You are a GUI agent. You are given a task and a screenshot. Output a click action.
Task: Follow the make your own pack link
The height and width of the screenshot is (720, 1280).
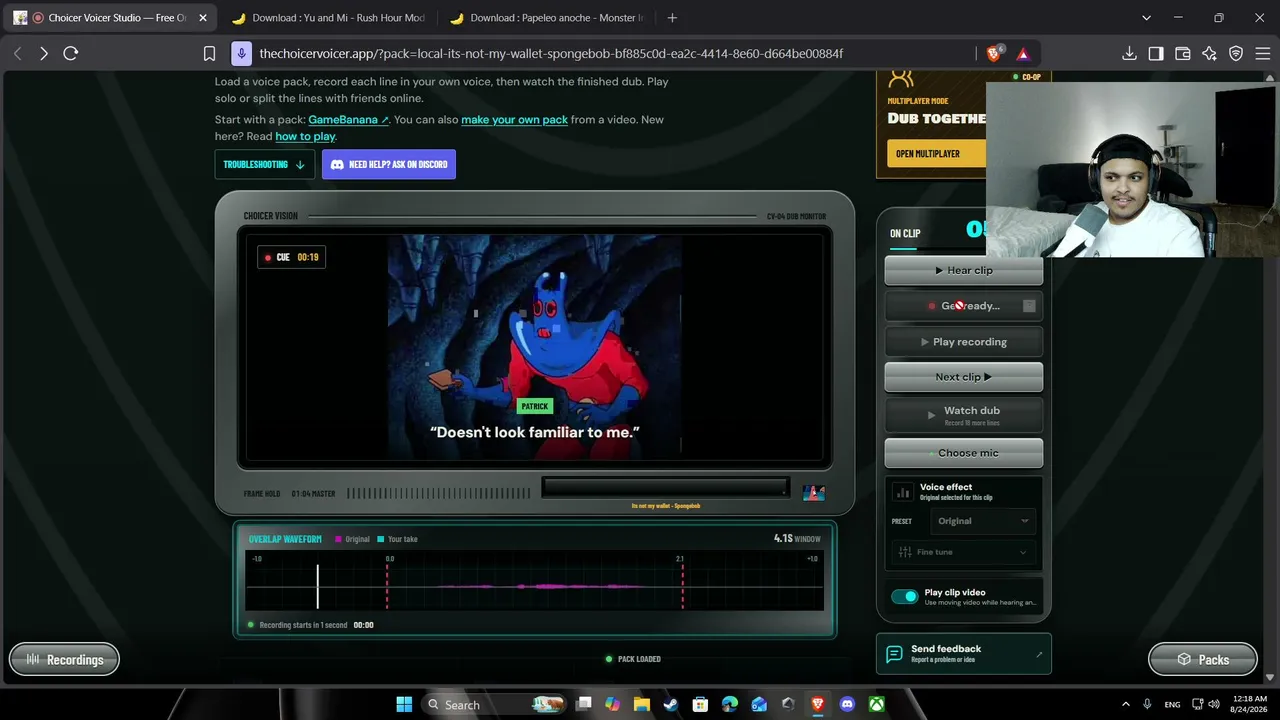click(514, 120)
